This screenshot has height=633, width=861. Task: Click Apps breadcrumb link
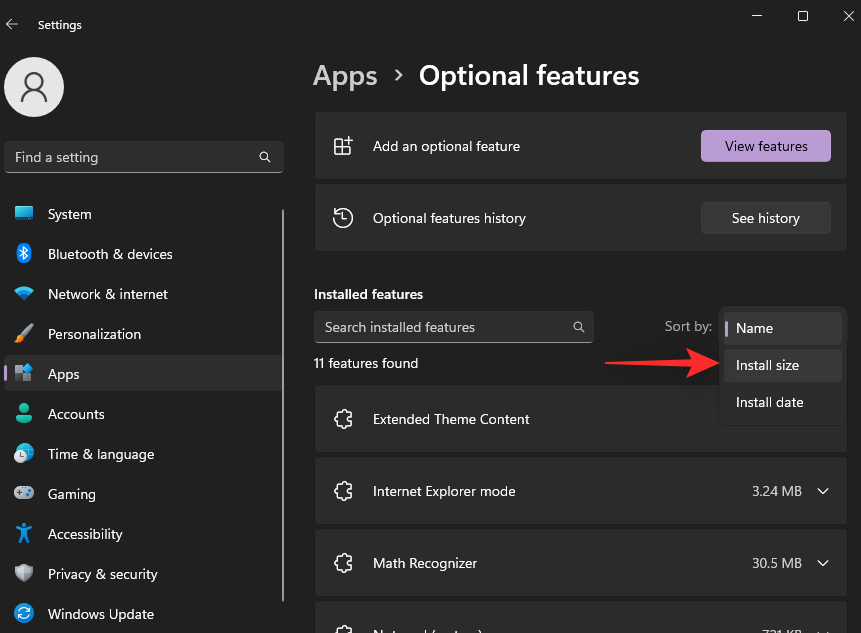coord(345,76)
